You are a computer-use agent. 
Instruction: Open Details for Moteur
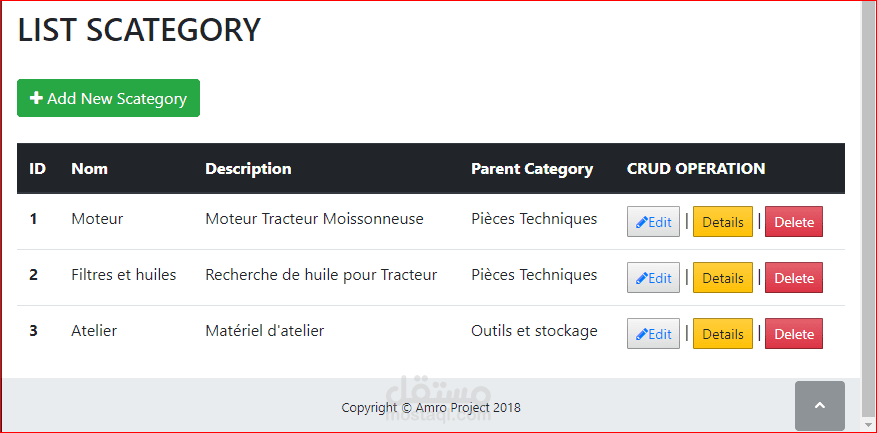[x=722, y=222]
